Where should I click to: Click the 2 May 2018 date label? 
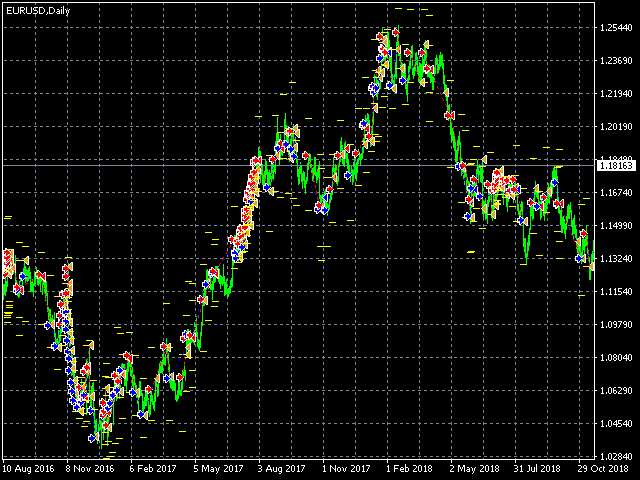point(475,469)
